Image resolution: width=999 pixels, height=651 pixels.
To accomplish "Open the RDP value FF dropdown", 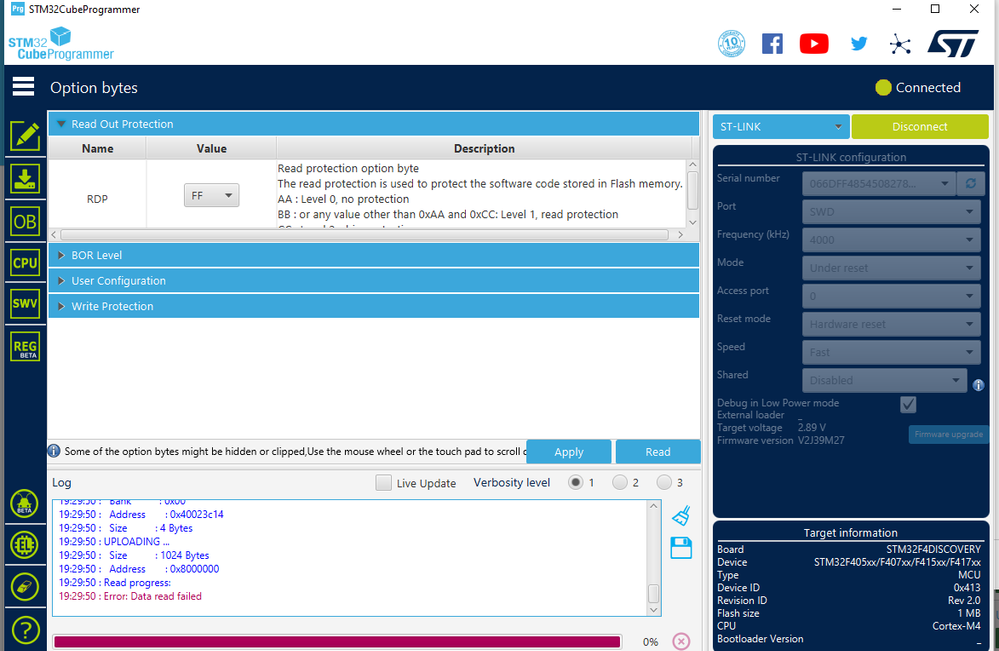I will coord(212,196).
